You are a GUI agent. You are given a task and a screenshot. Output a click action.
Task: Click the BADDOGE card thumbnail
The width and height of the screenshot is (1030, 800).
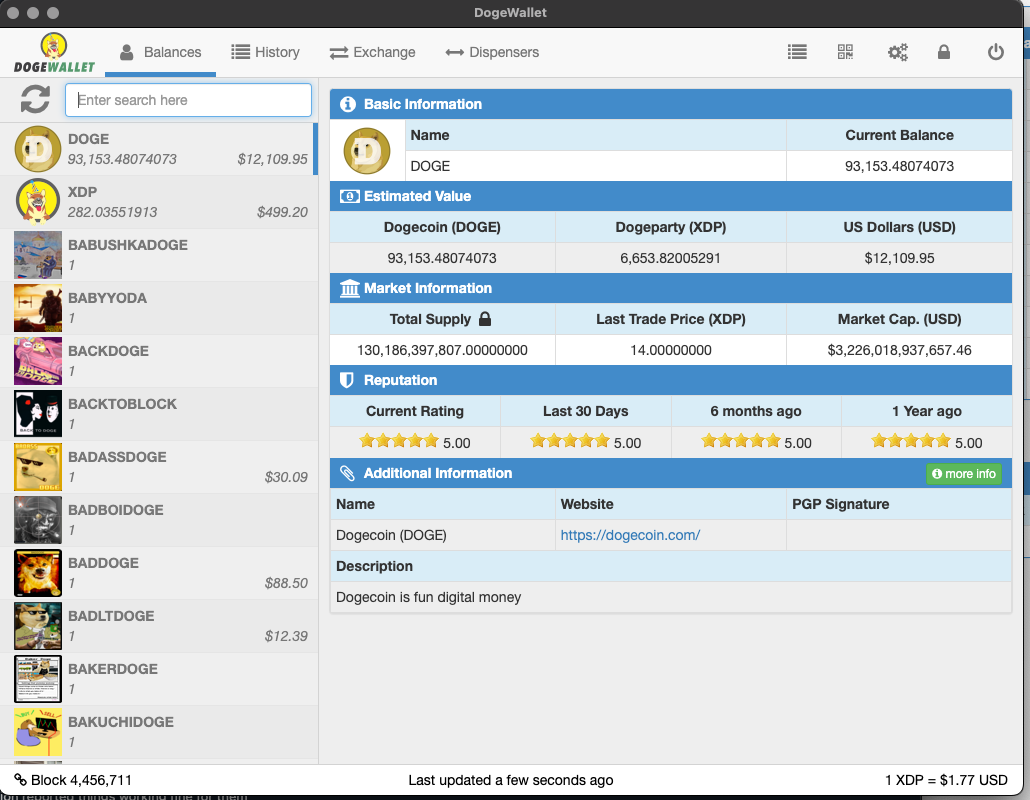(38, 573)
